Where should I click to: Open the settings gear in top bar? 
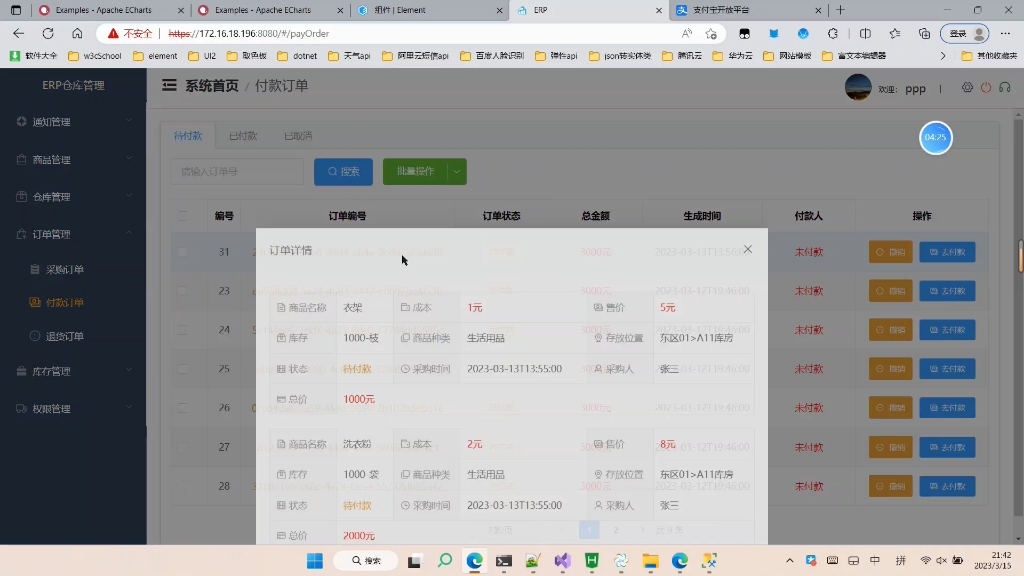(967, 88)
